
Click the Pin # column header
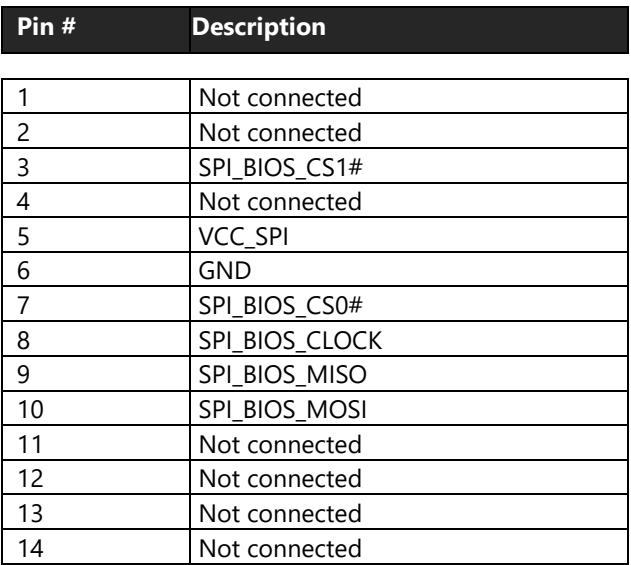[x=95, y=30]
